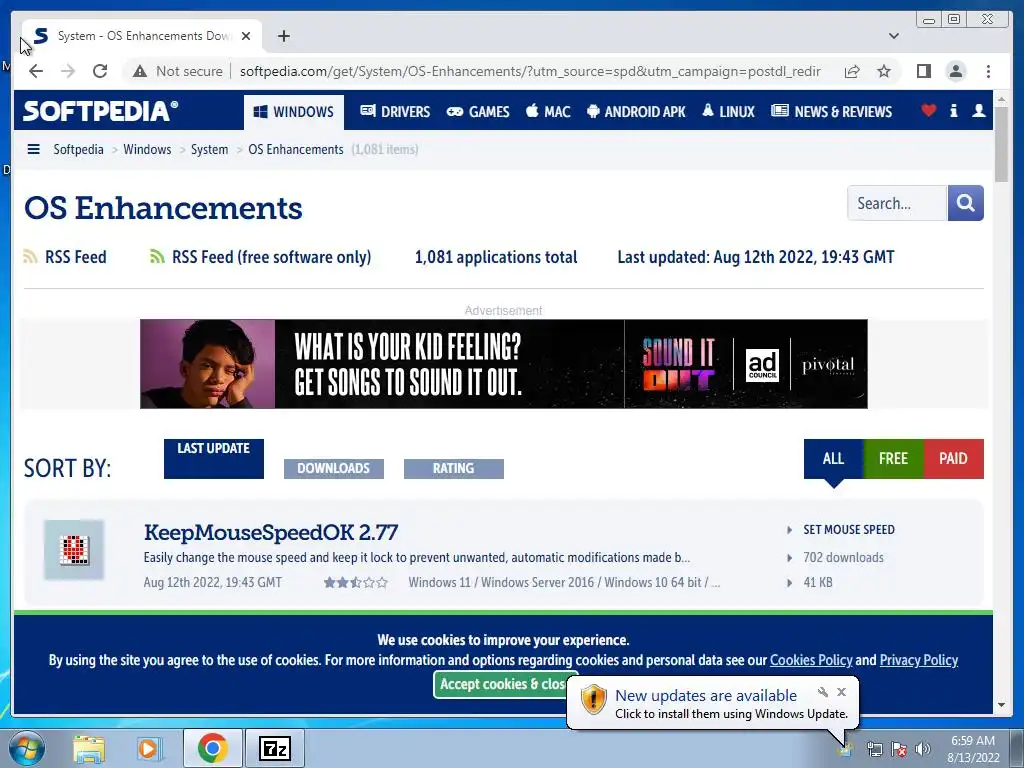Open KeepMouseSpeedOK 2.77 title link
The width and height of the screenshot is (1024, 768).
270,532
